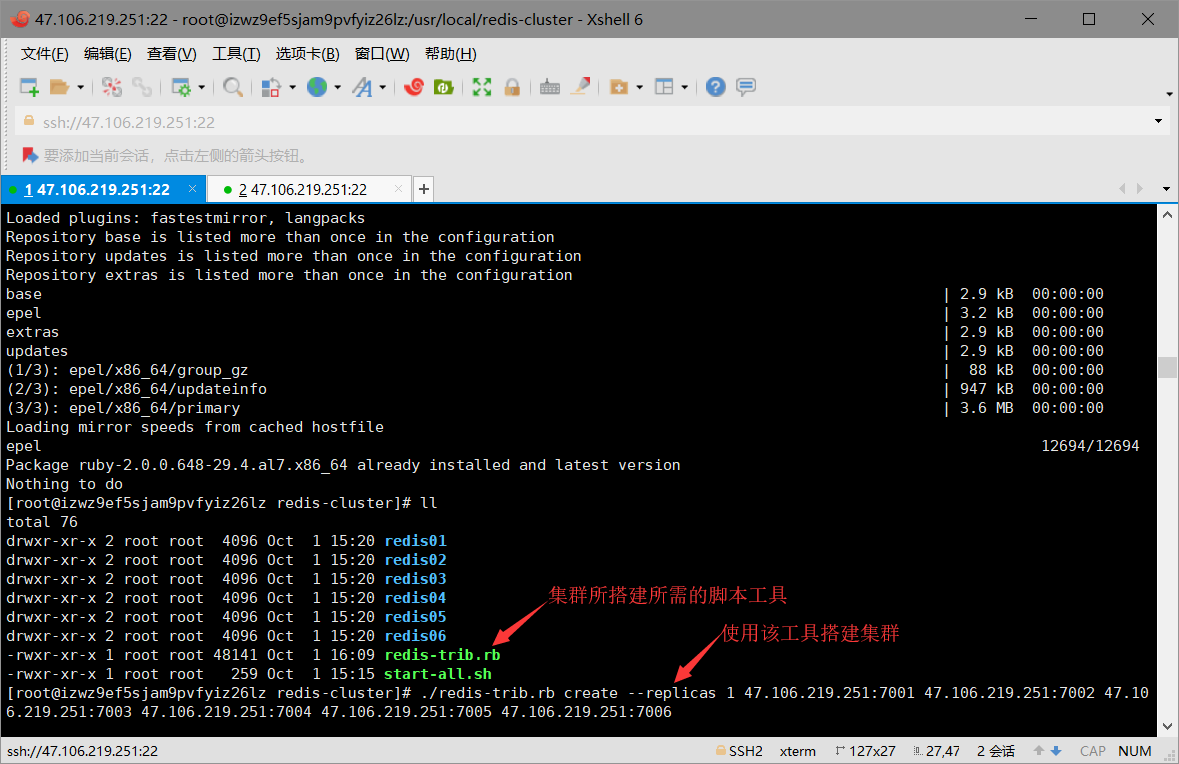Expand the address bar history dropdown
This screenshot has width=1179, height=764.
coord(1158,122)
